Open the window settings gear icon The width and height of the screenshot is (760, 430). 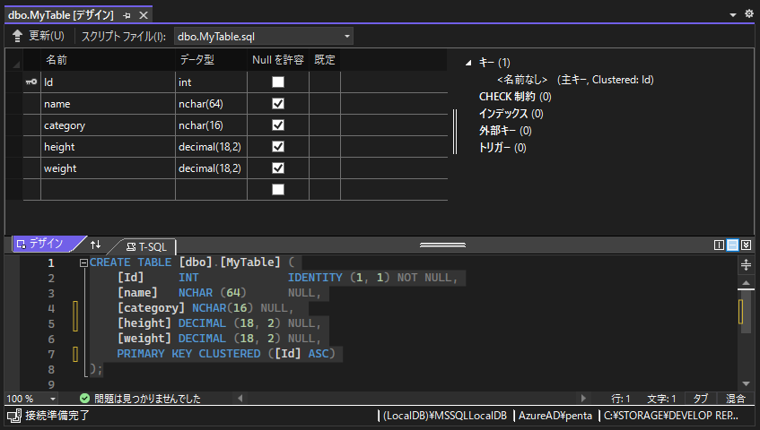point(749,14)
